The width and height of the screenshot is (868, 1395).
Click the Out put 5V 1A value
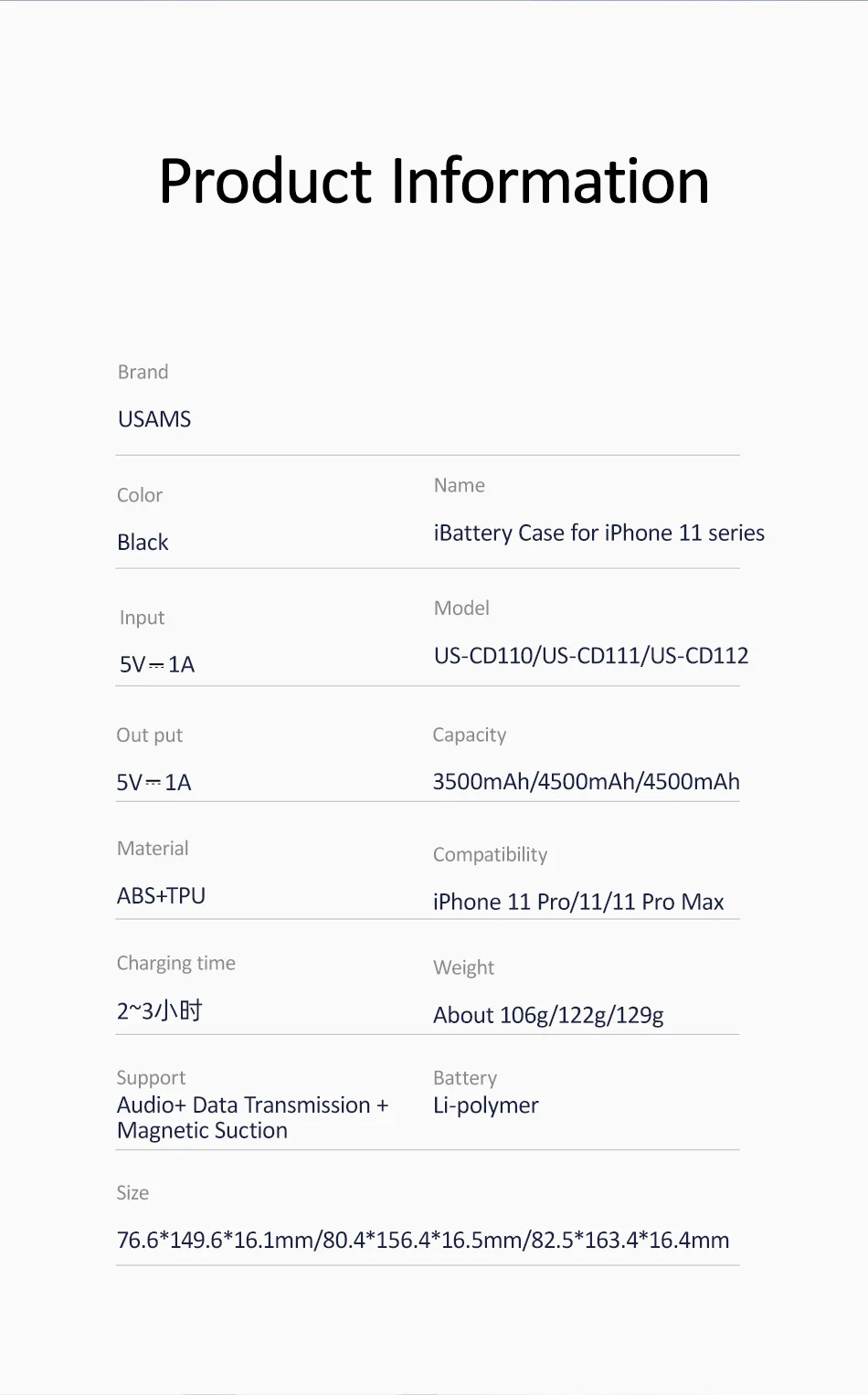pos(153,783)
